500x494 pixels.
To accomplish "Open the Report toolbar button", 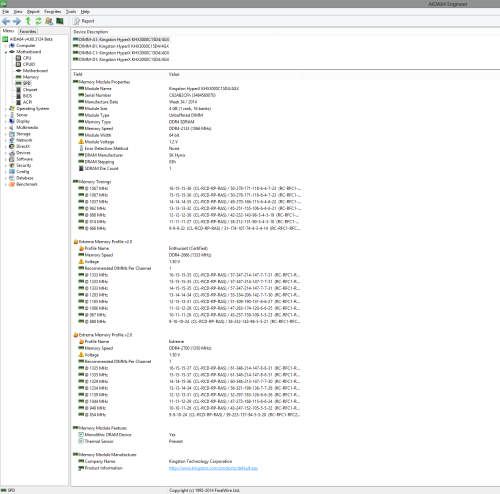I will [84, 21].
